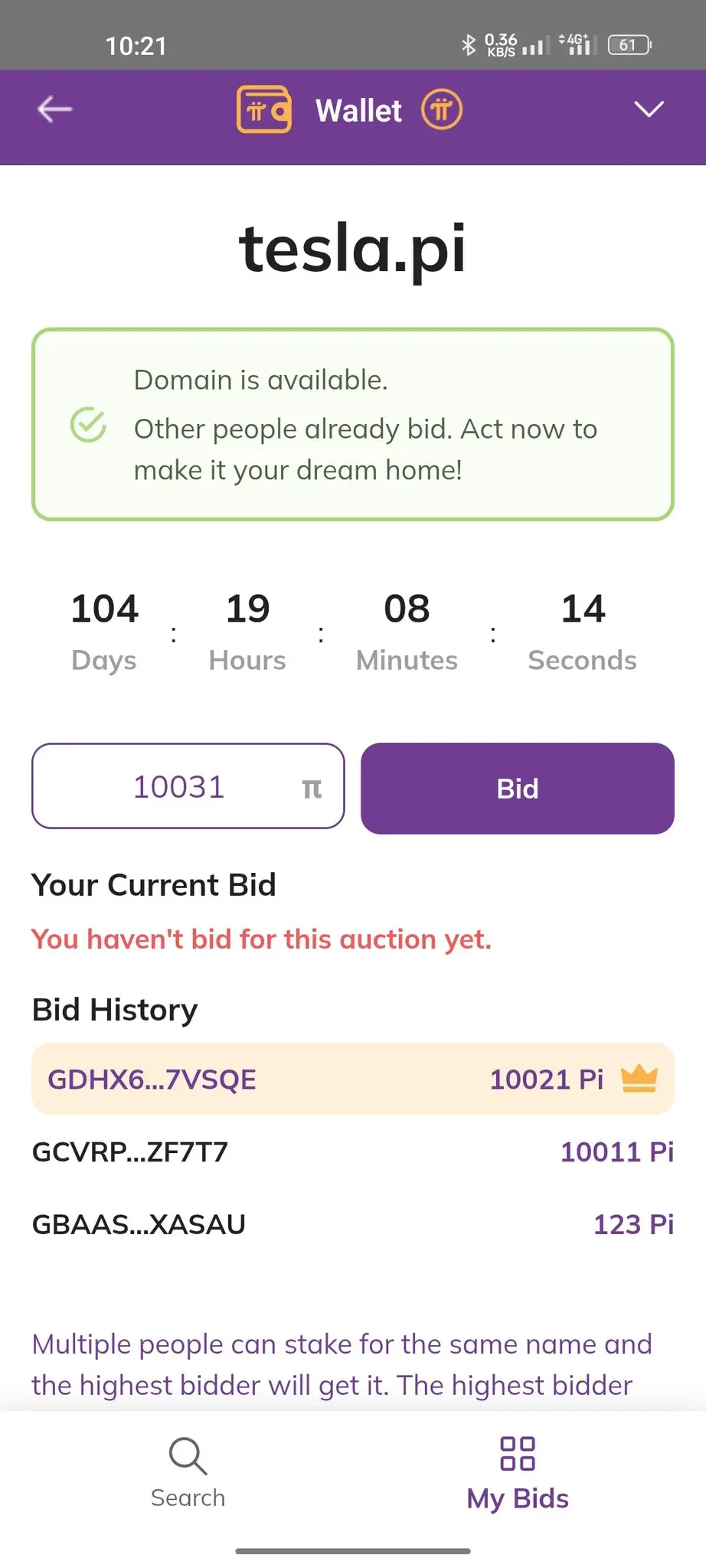Image resolution: width=706 pixels, height=1568 pixels.
Task: Click the Pi symbol in bid field
Action: click(312, 788)
